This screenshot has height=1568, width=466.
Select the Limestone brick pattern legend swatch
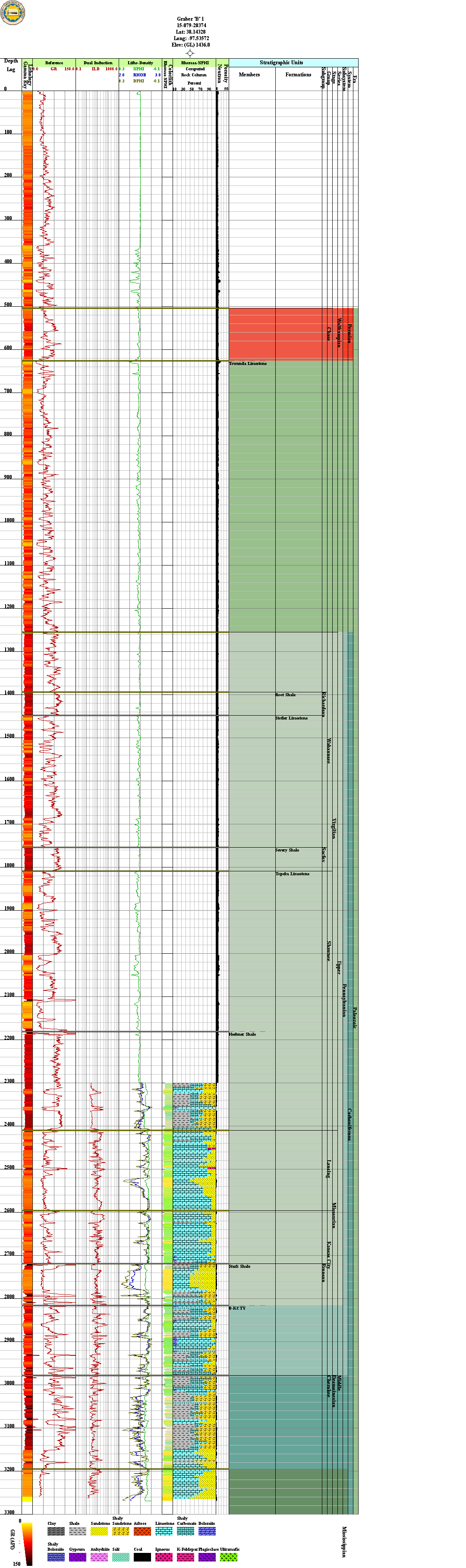coord(164,1531)
